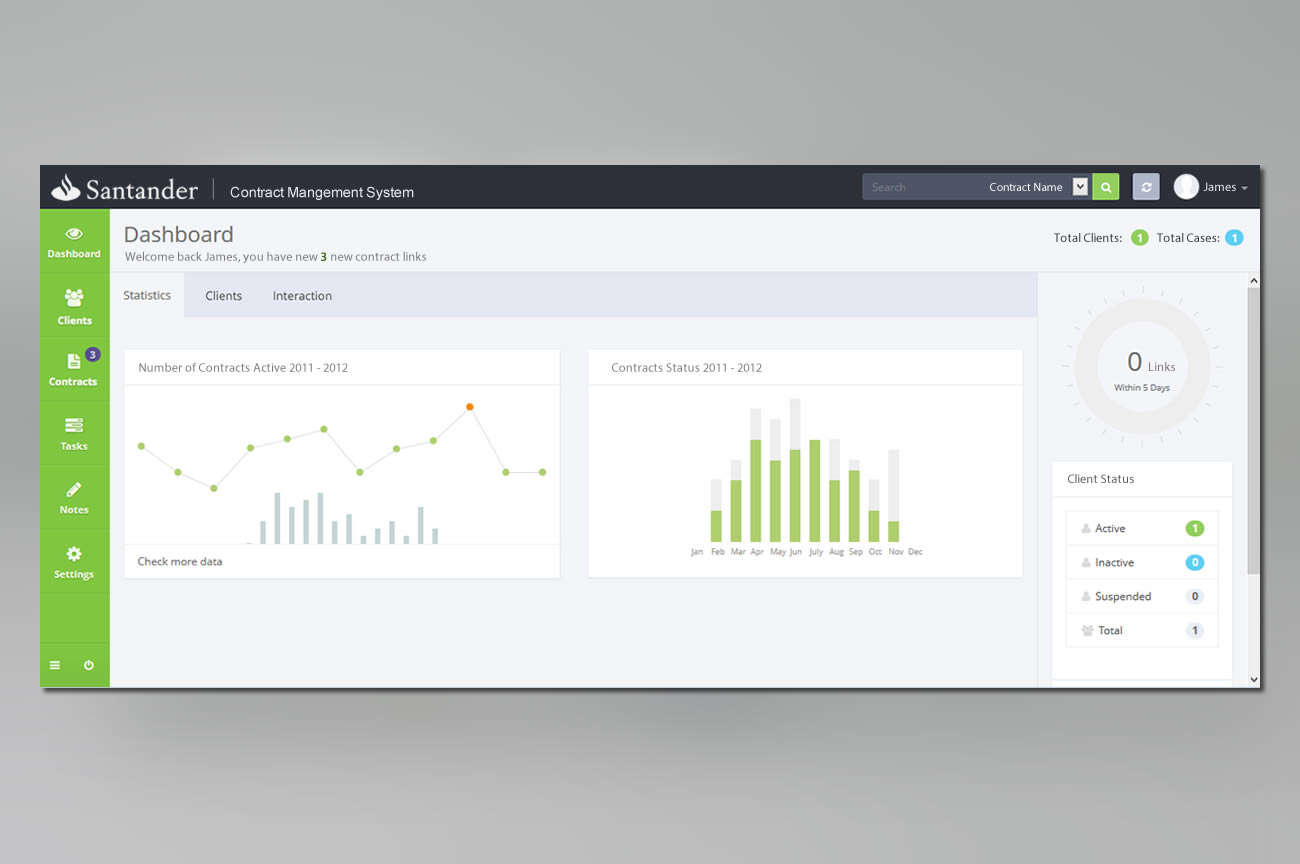Select the Inactive status counter
Viewport: 1300px width, 864px height.
1194,562
